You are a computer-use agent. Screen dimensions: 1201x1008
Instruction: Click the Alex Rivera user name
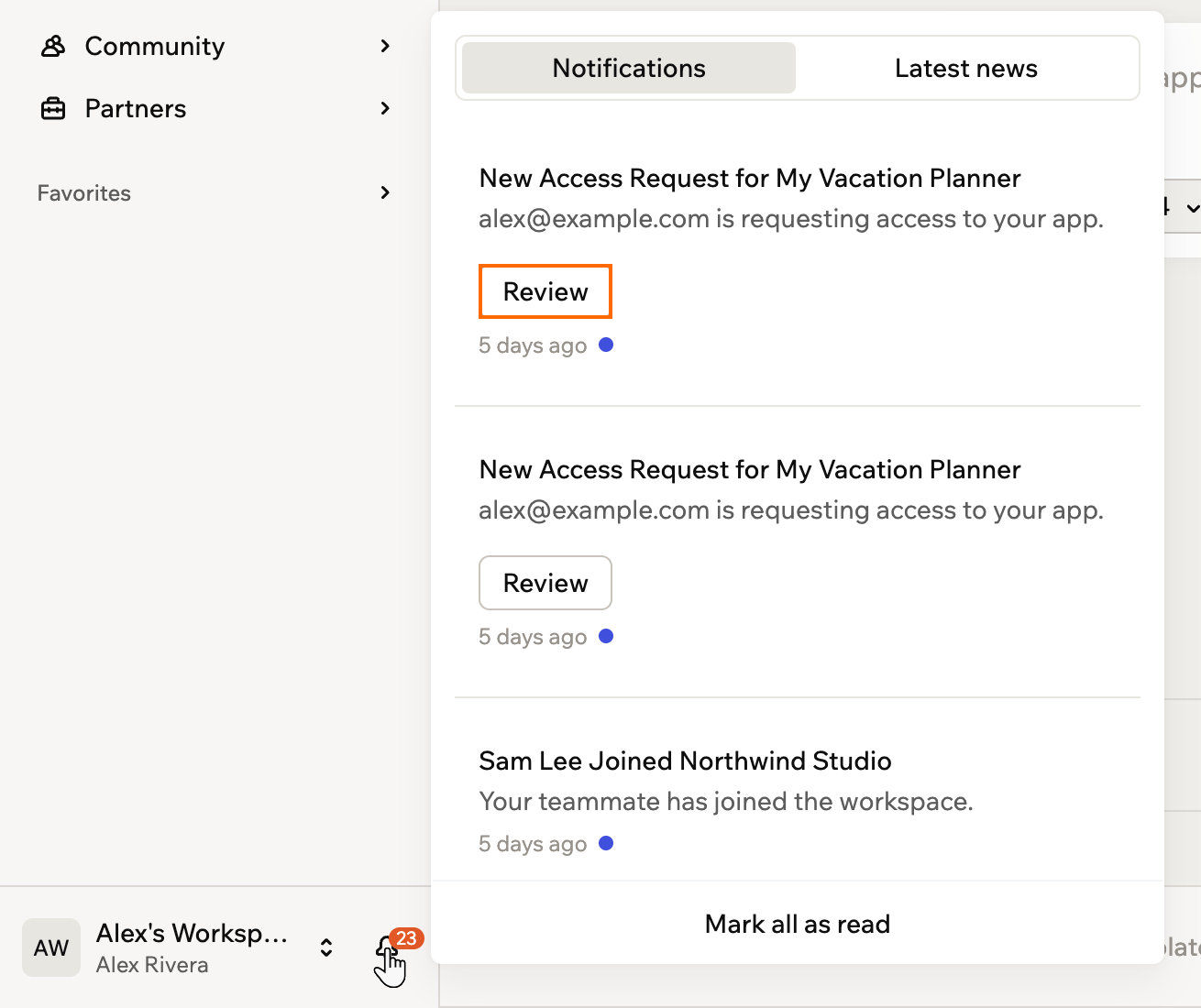(x=152, y=965)
